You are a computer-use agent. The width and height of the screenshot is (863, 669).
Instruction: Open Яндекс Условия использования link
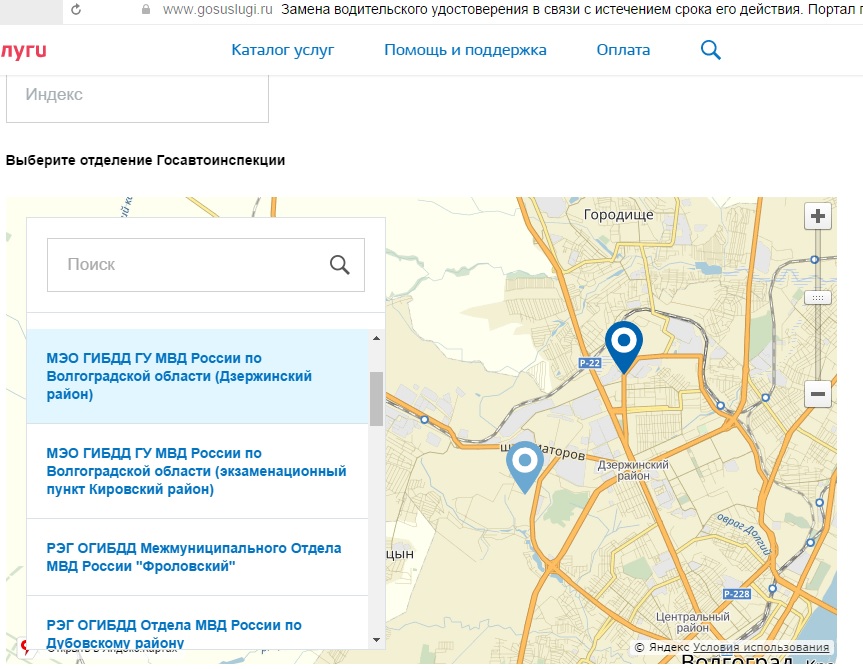[x=761, y=648]
